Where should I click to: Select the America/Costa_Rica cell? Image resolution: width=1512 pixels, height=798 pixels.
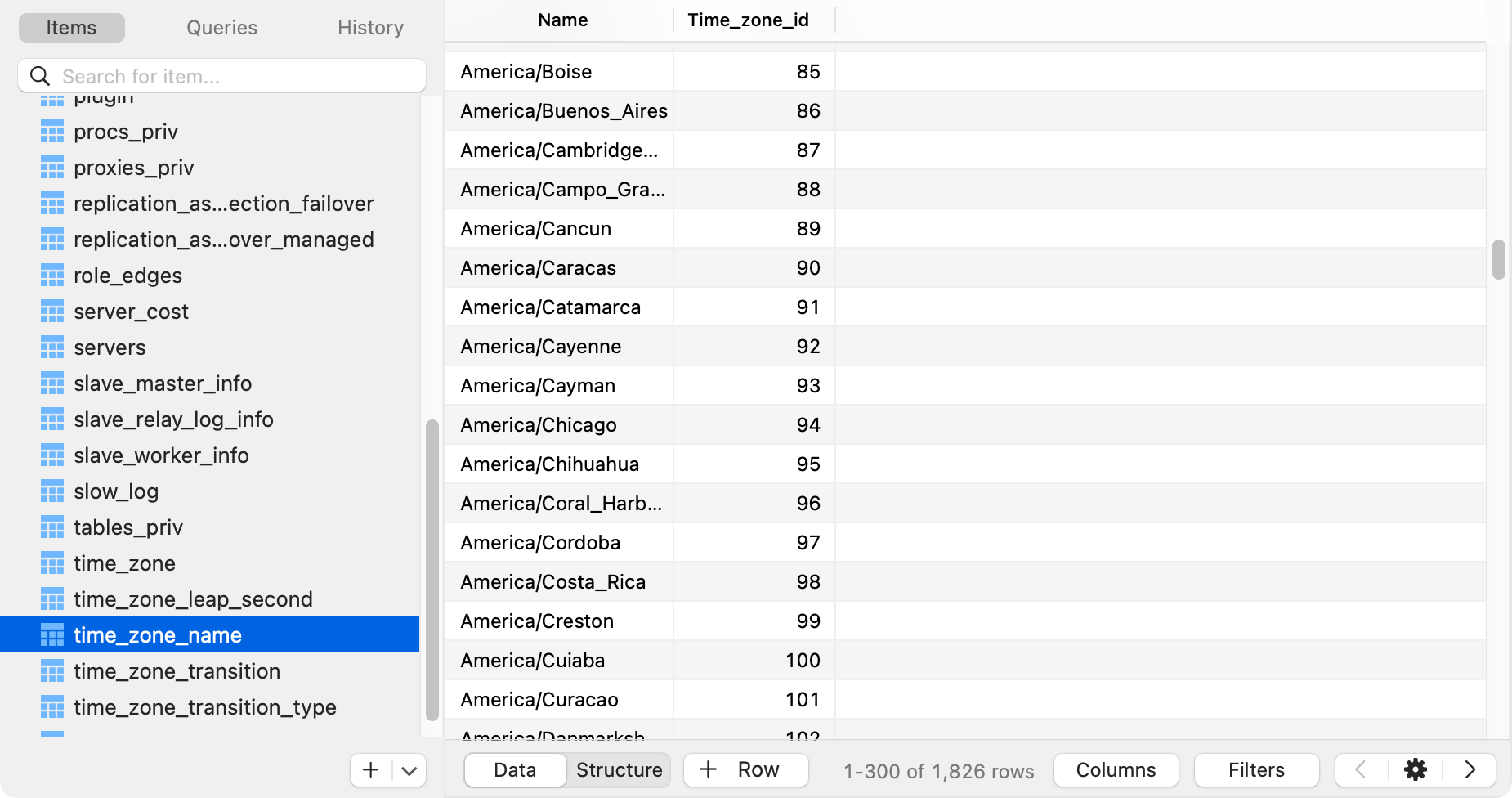point(559,582)
